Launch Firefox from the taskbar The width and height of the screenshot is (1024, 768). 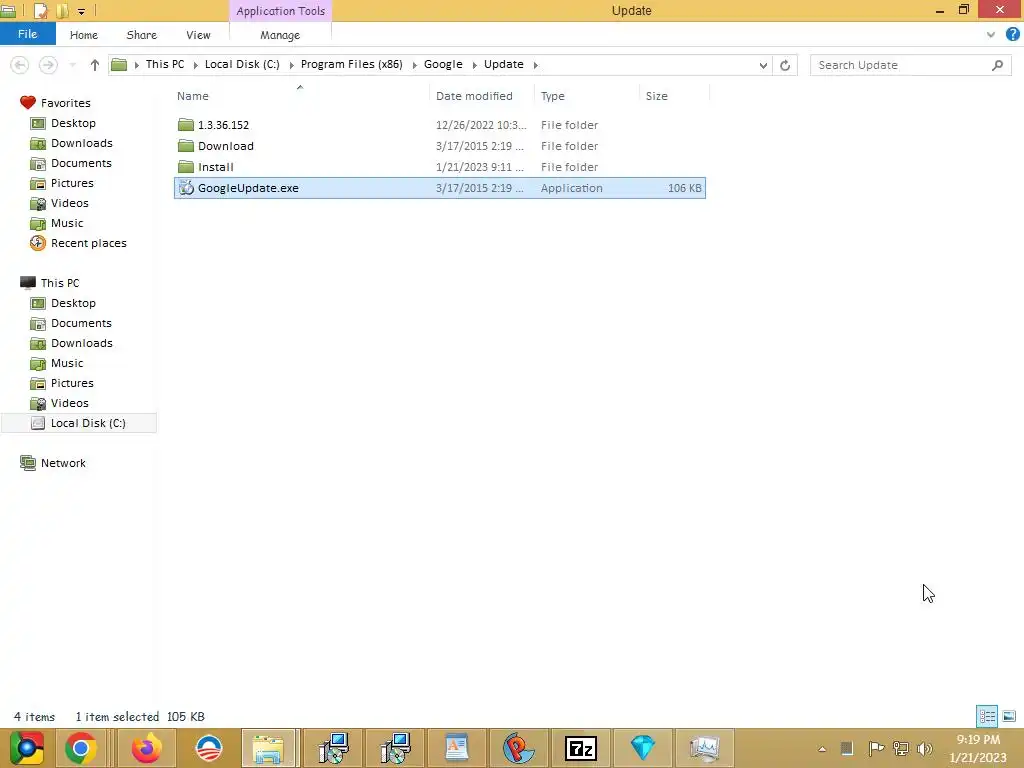click(x=146, y=748)
